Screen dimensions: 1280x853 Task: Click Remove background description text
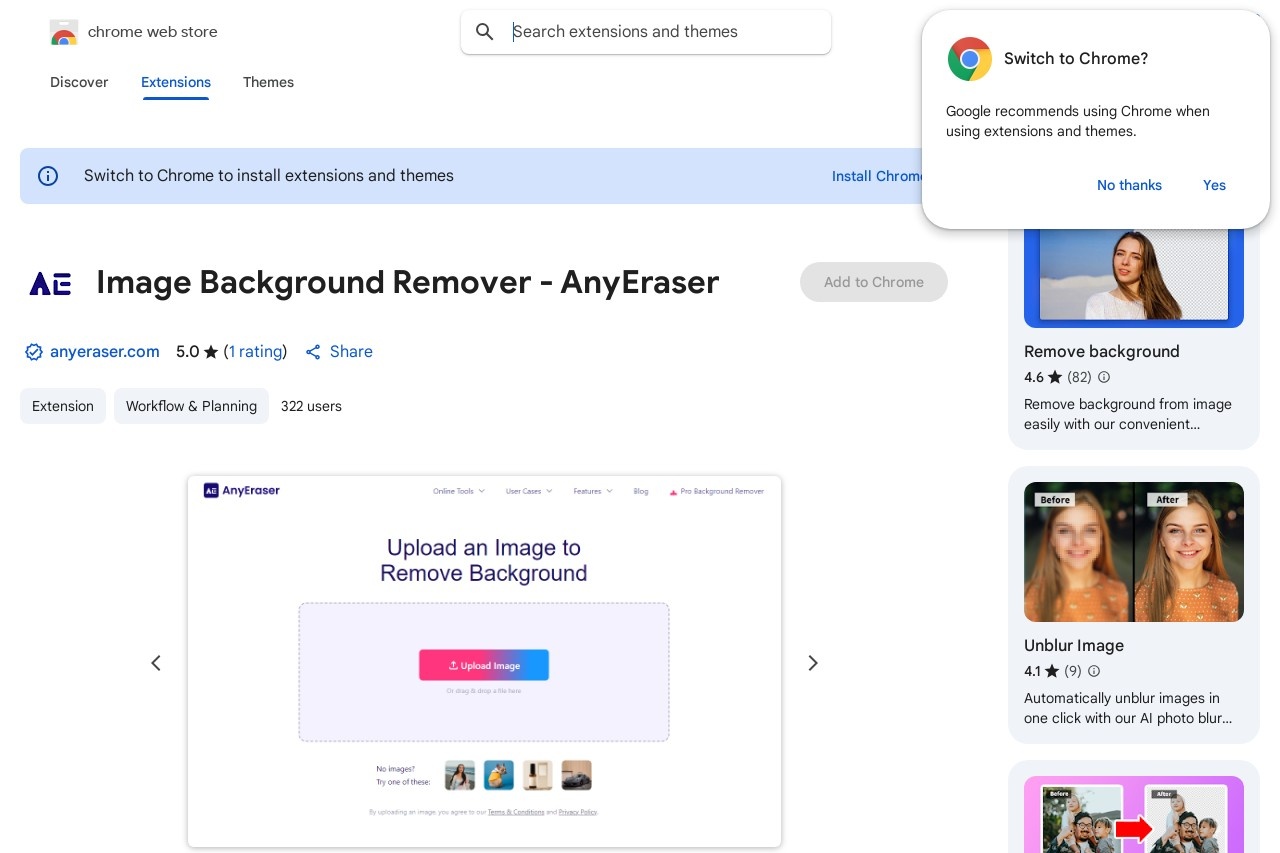click(1128, 414)
